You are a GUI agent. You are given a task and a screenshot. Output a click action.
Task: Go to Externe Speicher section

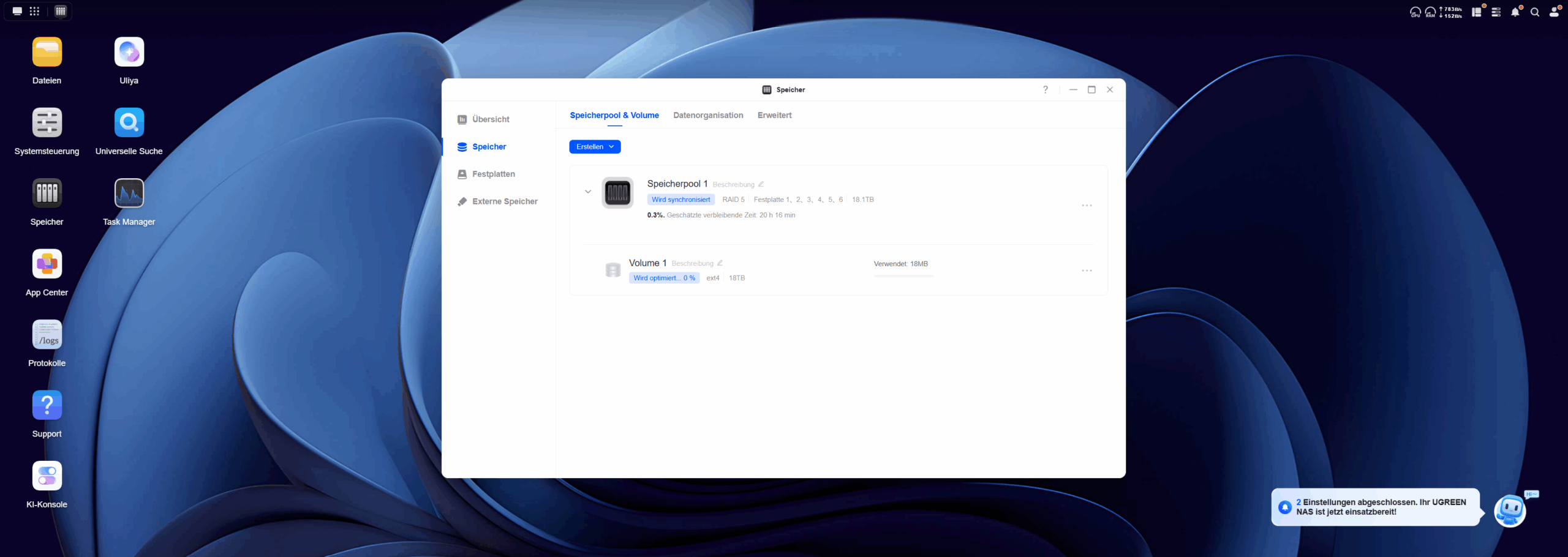click(x=505, y=201)
